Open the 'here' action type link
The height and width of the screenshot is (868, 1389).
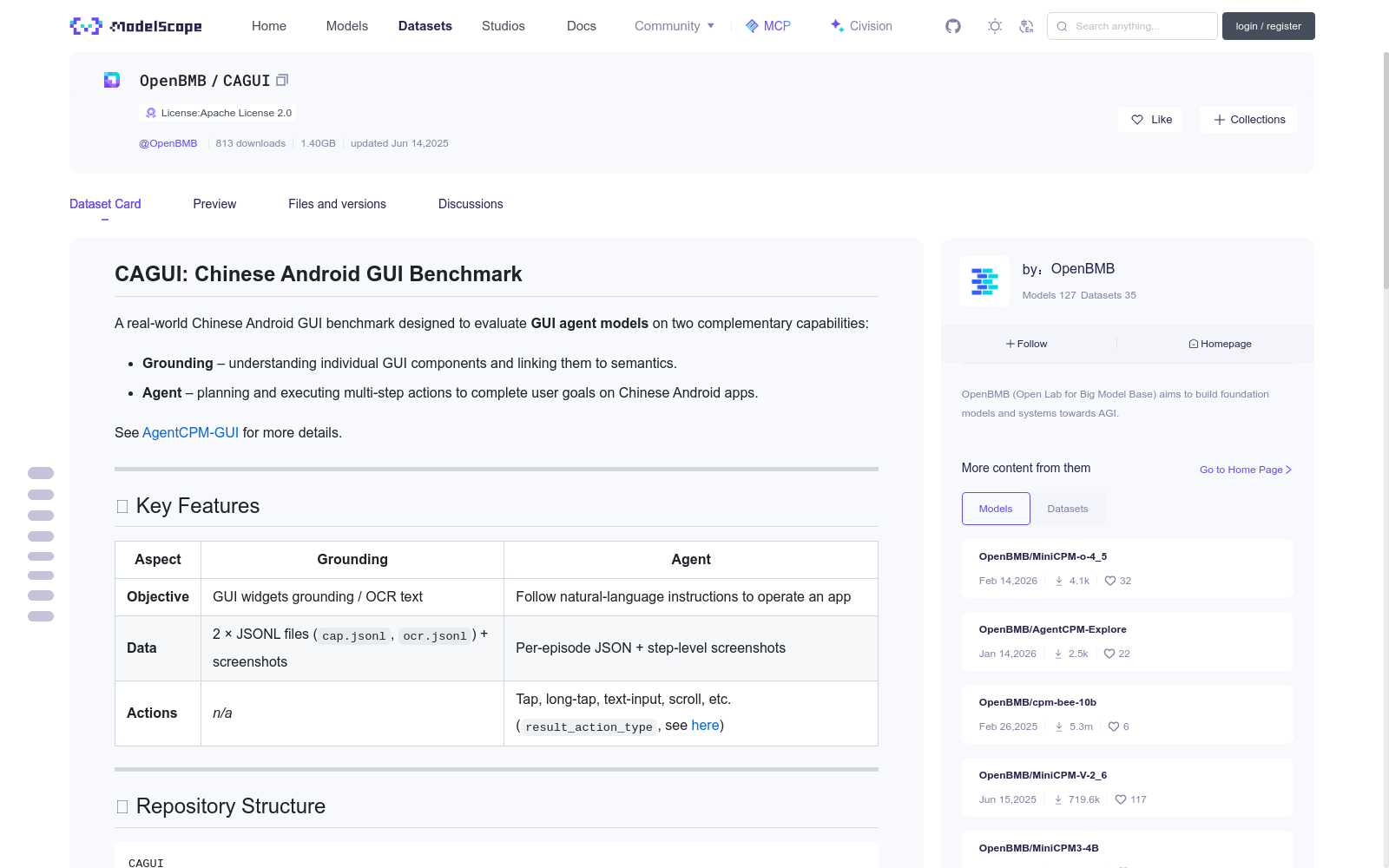pos(705,725)
